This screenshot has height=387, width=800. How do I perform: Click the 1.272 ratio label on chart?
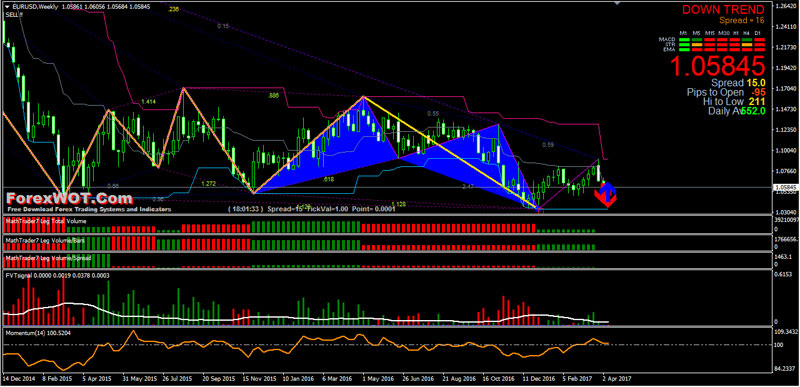pos(208,183)
